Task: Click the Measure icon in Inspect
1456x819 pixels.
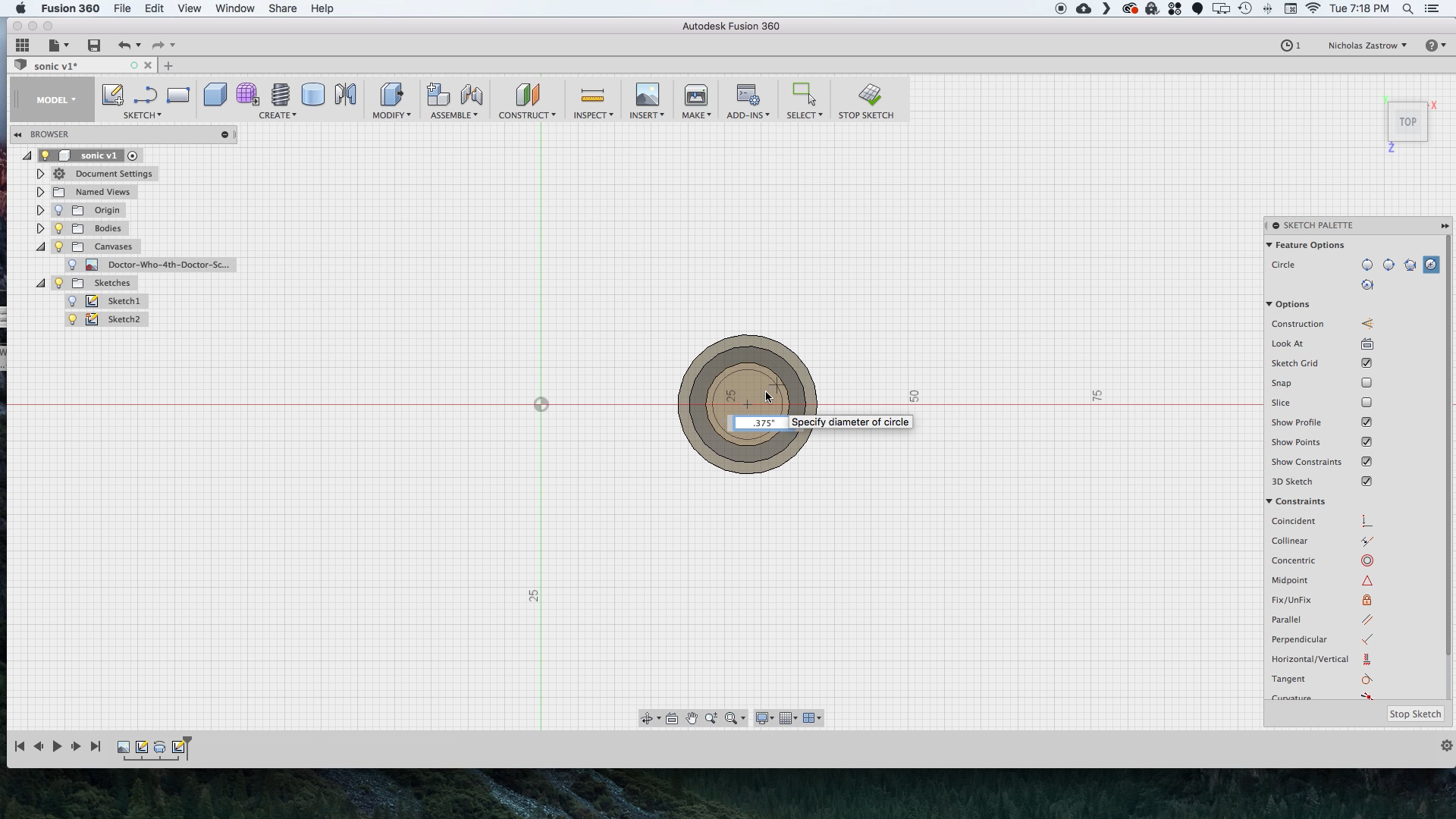Action: pyautogui.click(x=592, y=95)
